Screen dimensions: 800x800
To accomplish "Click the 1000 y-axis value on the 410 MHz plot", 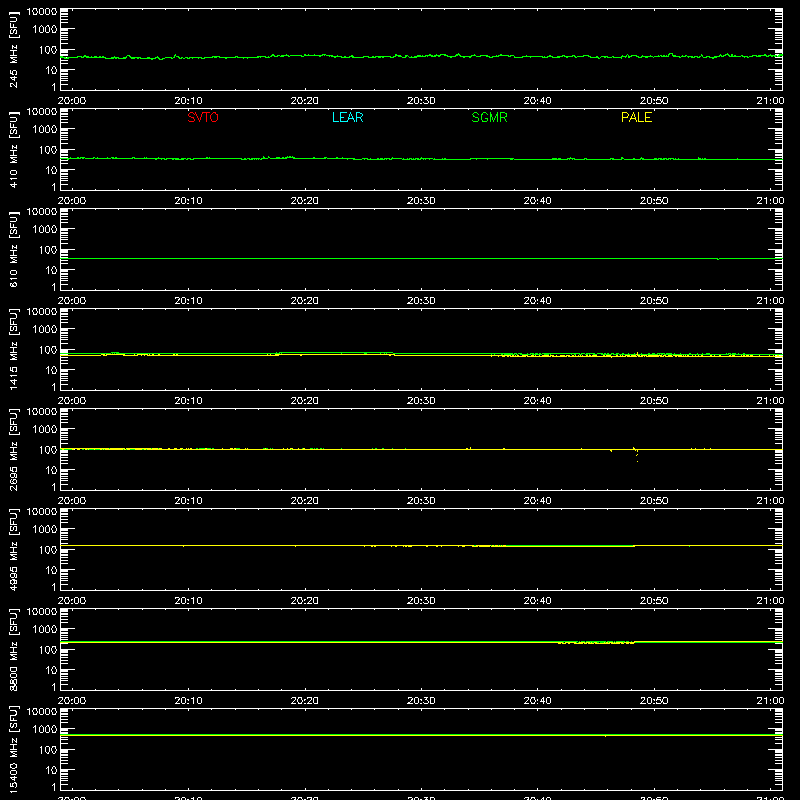I will point(45,130).
